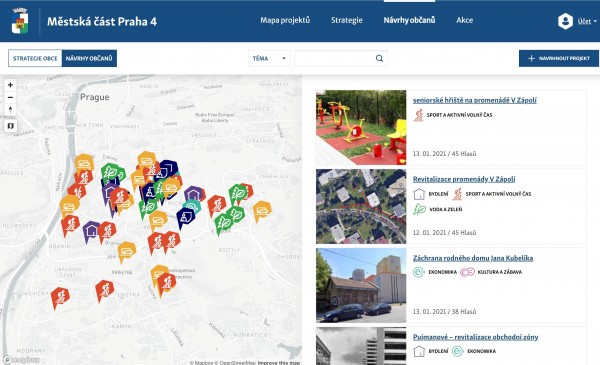Click Bydlení house icon in Revitalizace card
This screenshot has width=600, height=365.
(x=419, y=194)
